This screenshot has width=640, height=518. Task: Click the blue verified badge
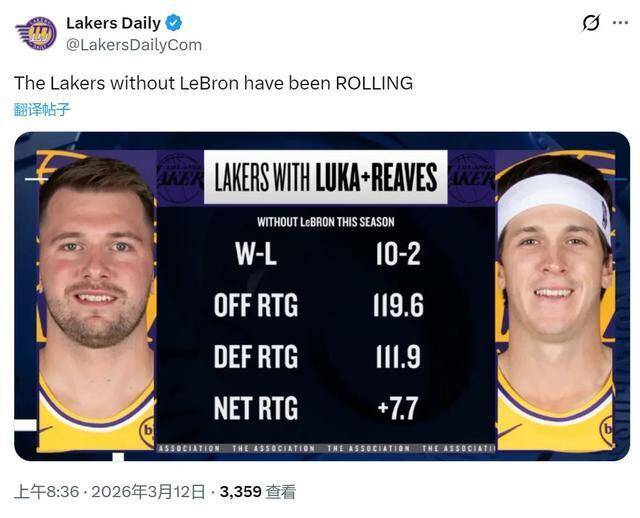pos(173,23)
